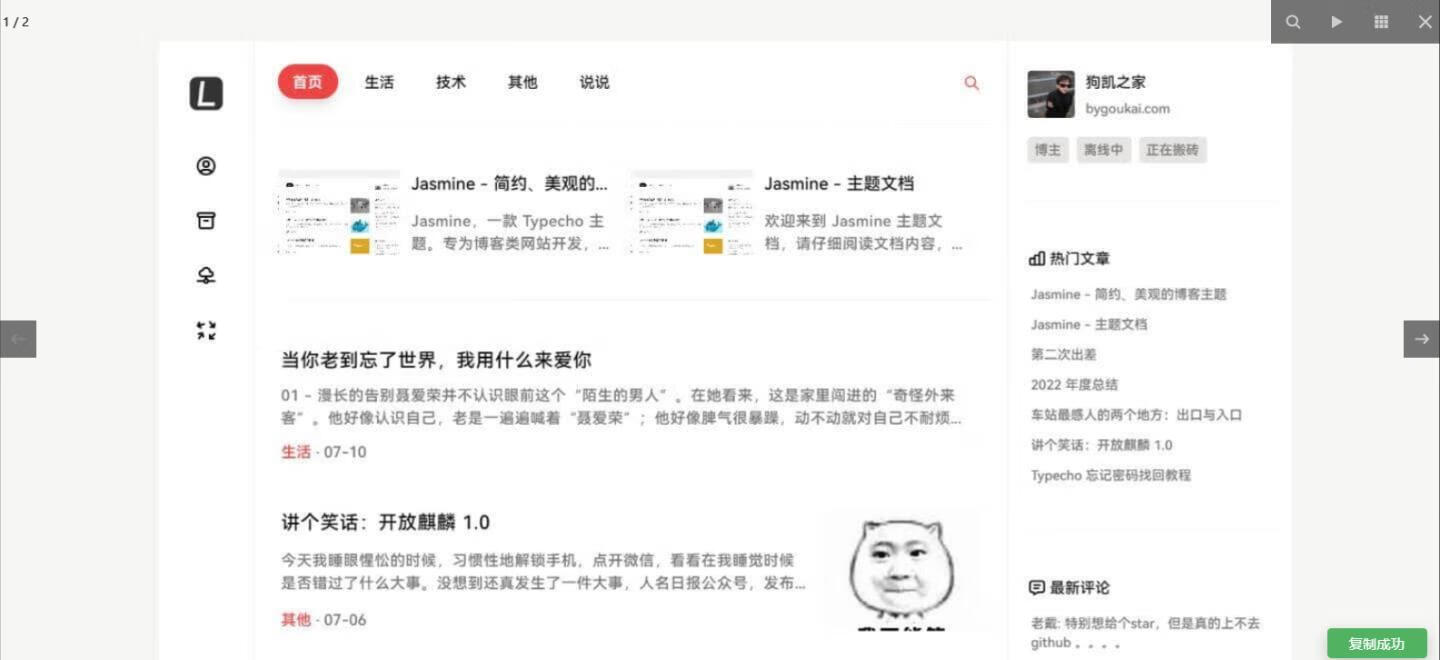
Task: Click the 07-10 date of first article
Action: point(345,452)
